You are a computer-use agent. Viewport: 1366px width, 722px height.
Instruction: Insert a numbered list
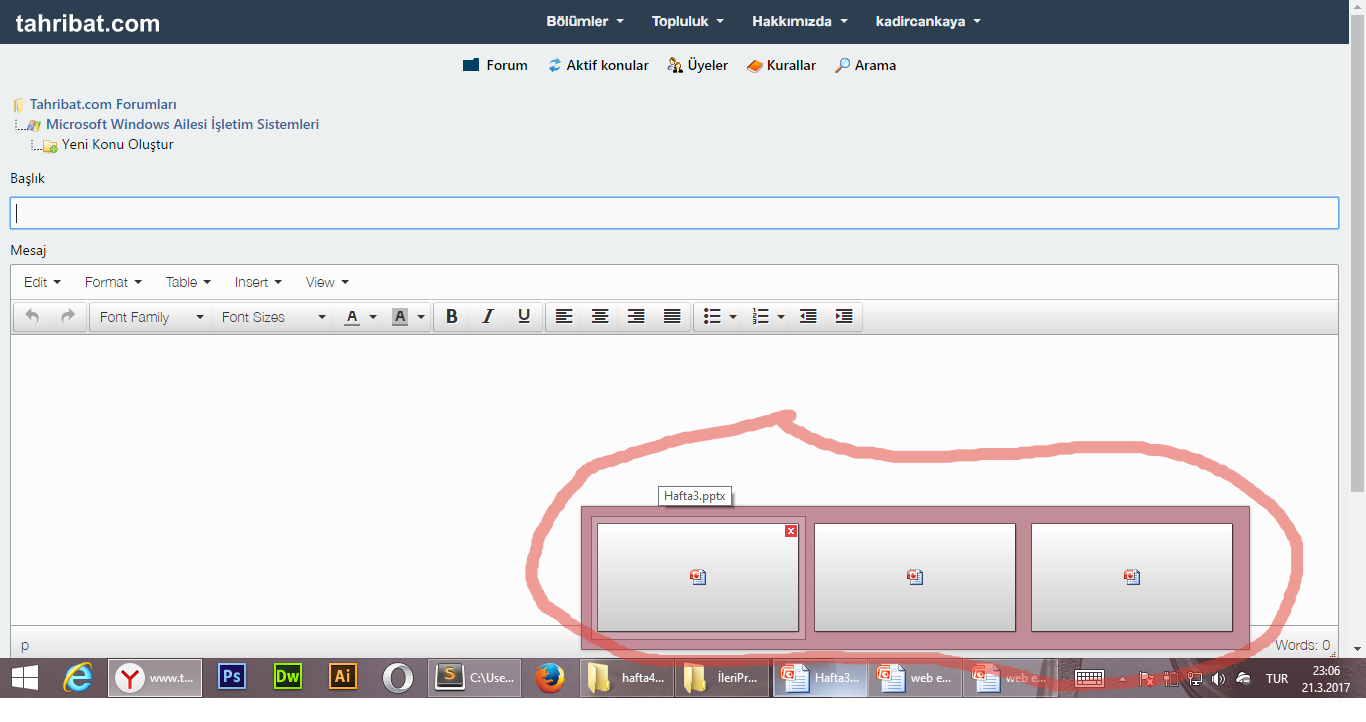(x=761, y=317)
